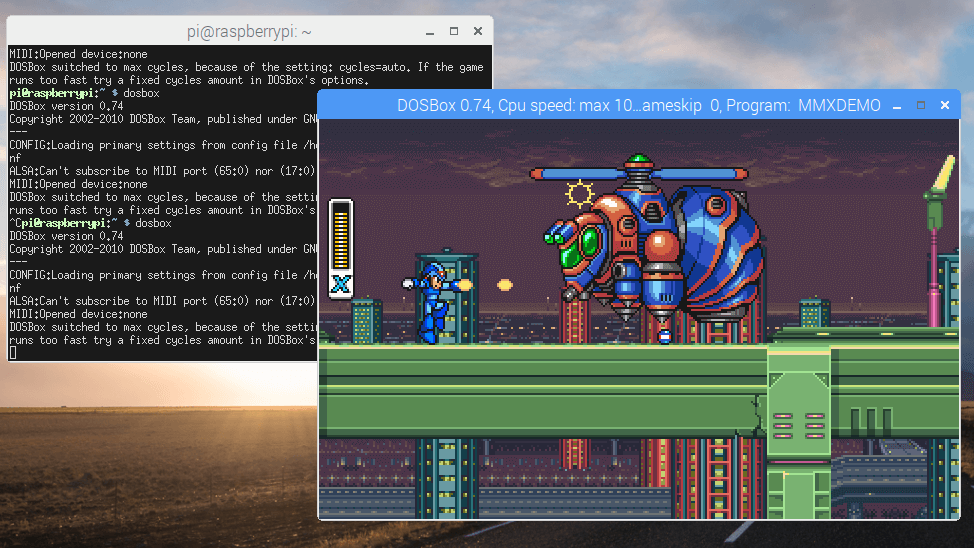Click the X emblem below health bar
This screenshot has height=548, width=974.
pos(341,285)
